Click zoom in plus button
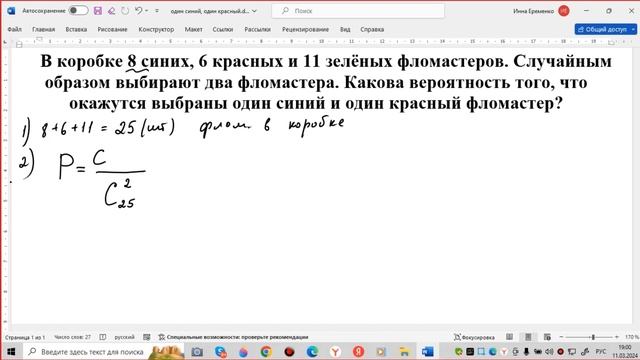640x360 pixels. point(617,337)
